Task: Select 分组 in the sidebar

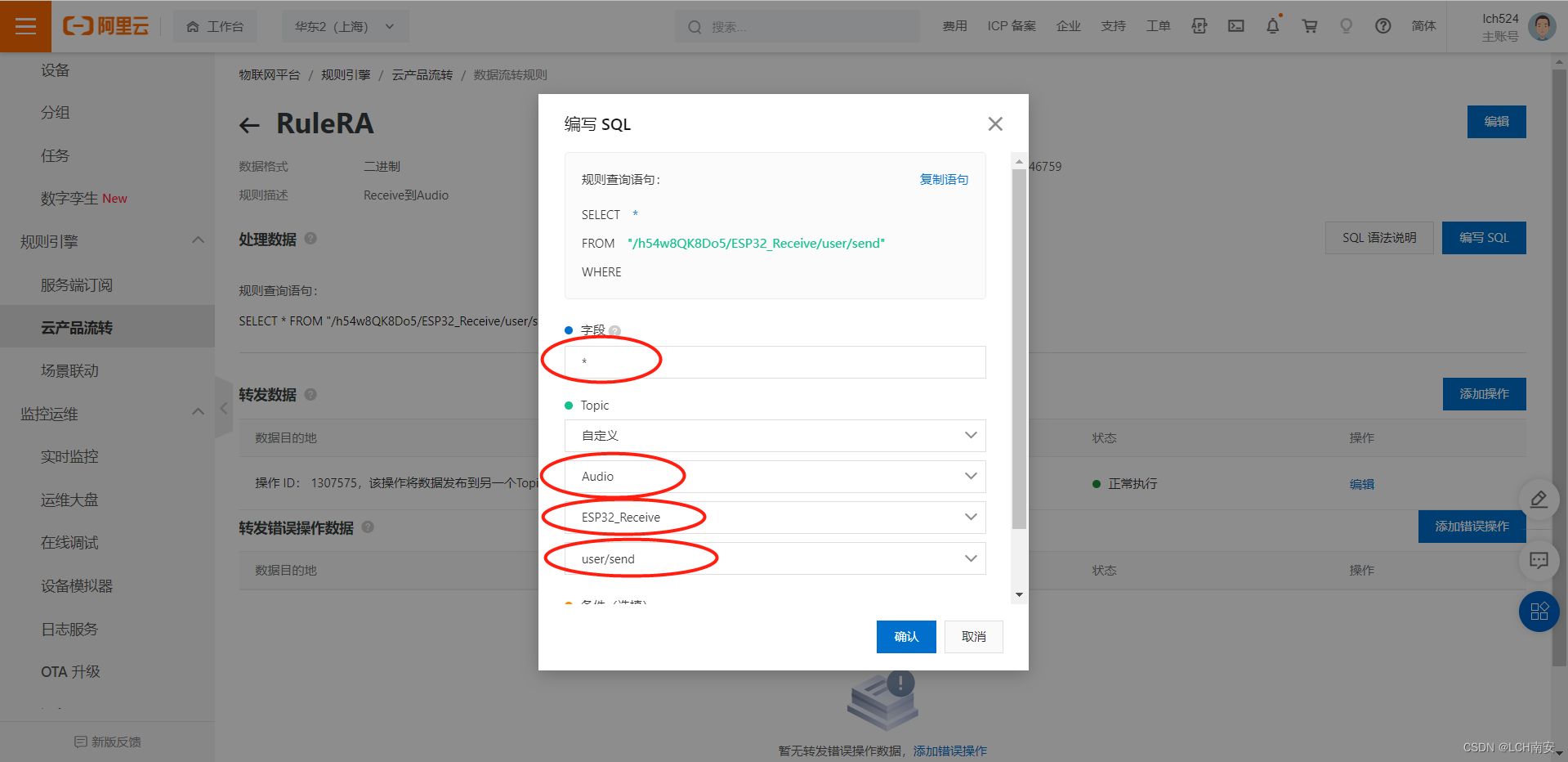Action: [x=56, y=113]
